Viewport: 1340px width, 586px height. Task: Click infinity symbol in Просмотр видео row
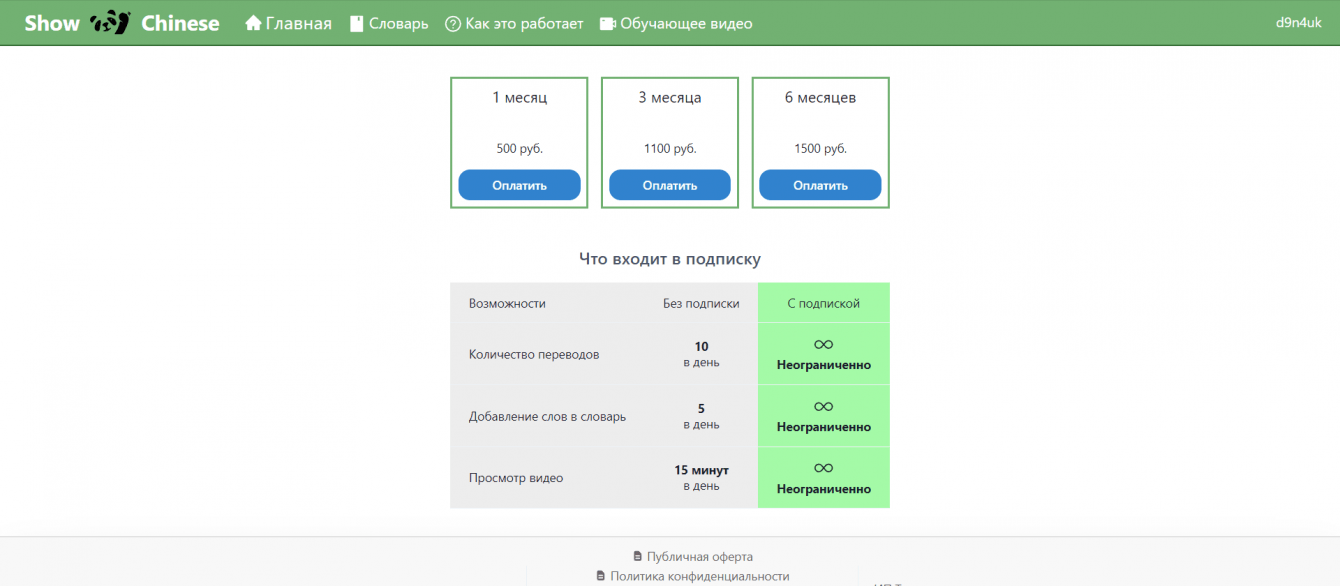(823, 468)
